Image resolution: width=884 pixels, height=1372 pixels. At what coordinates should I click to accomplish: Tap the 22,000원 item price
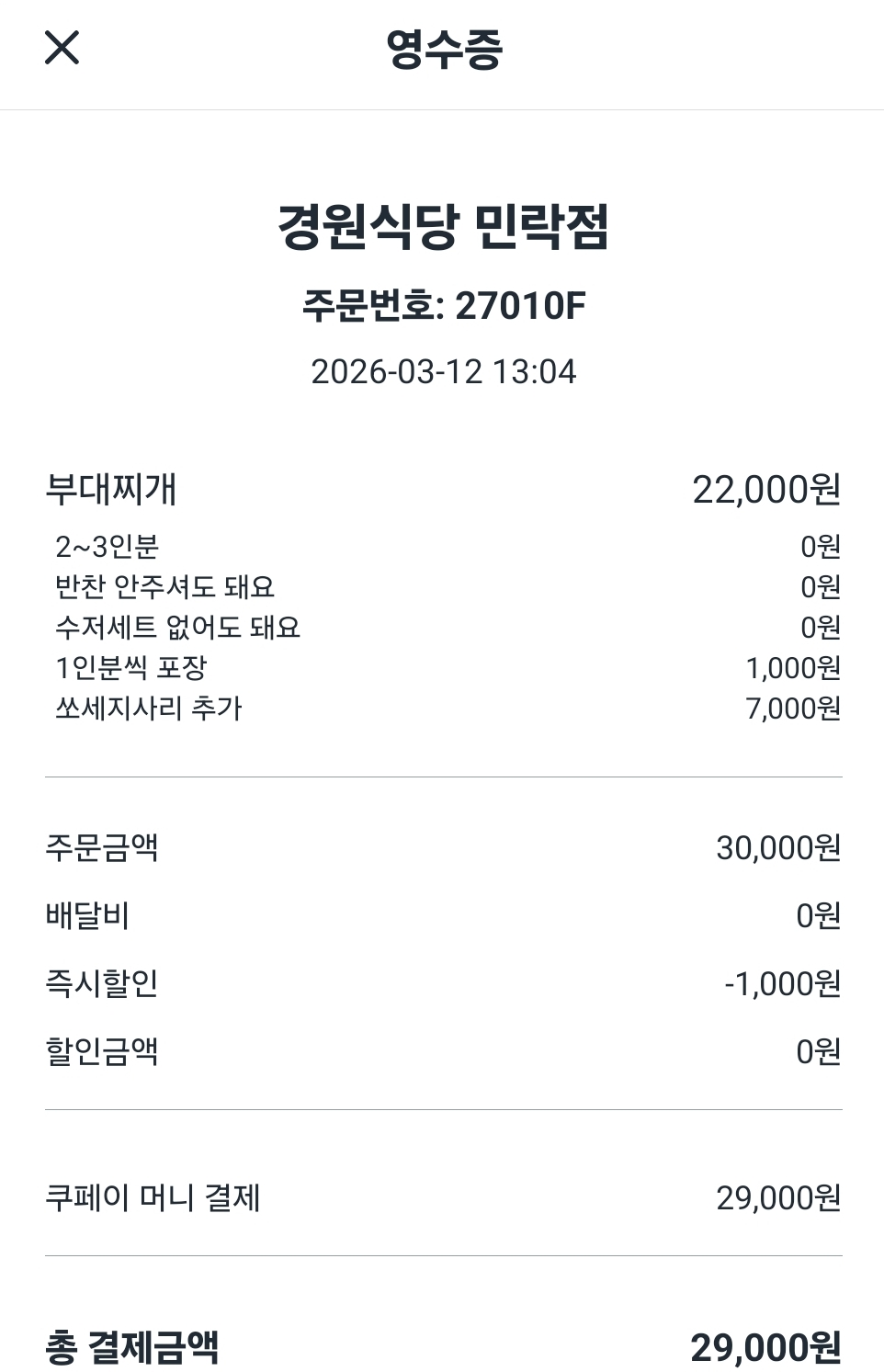click(765, 490)
